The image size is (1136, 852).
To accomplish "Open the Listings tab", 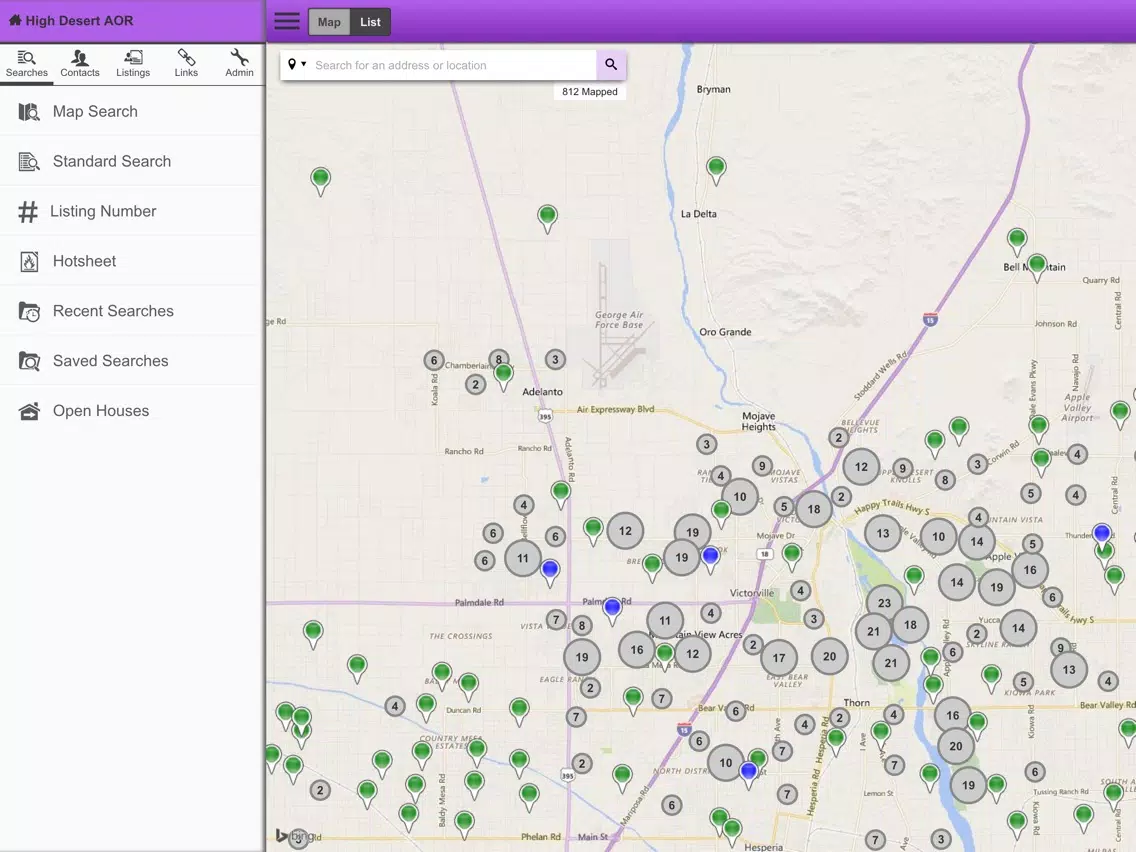I will click(x=133, y=64).
